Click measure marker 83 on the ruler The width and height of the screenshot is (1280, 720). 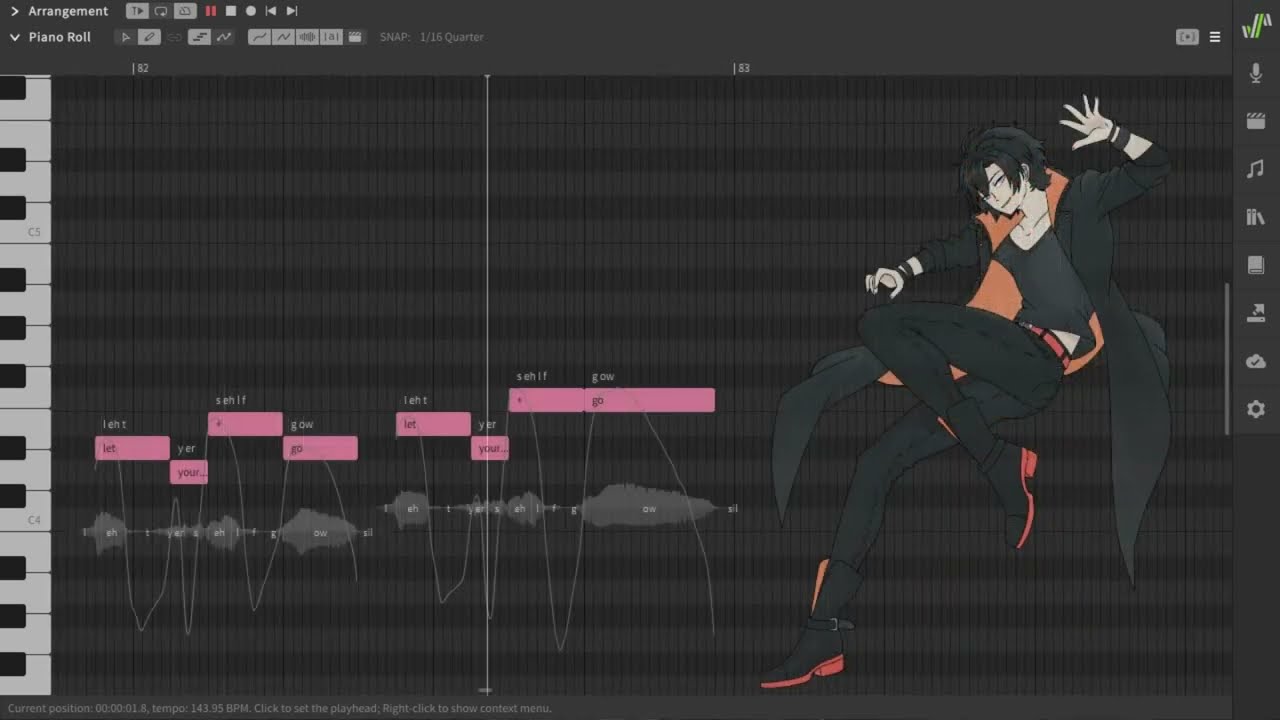[x=741, y=68]
